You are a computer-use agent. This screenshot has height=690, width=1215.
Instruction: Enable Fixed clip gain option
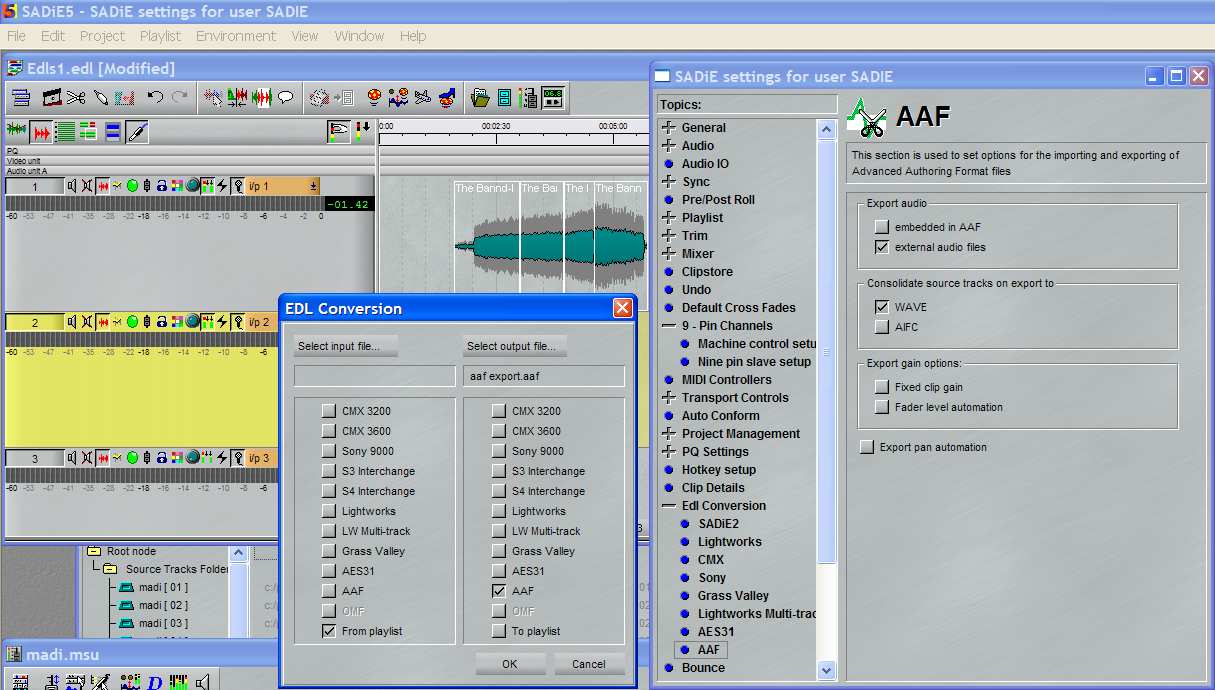881,387
